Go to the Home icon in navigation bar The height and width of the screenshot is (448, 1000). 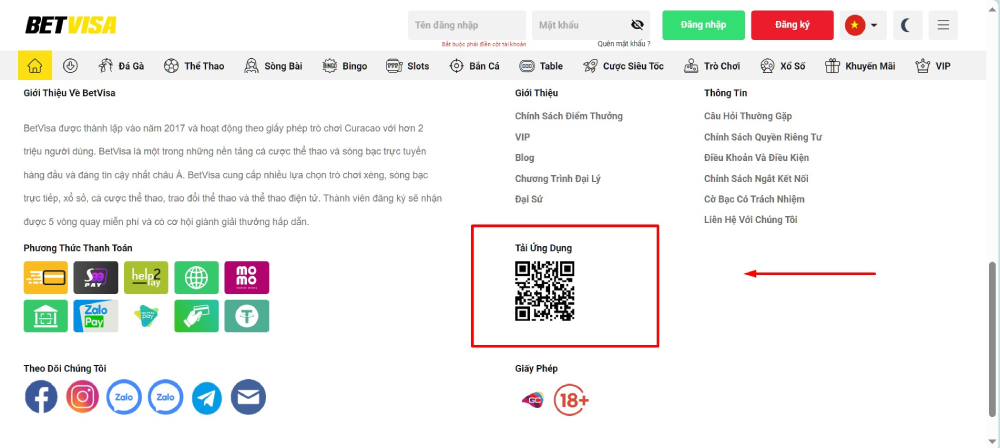pos(35,66)
